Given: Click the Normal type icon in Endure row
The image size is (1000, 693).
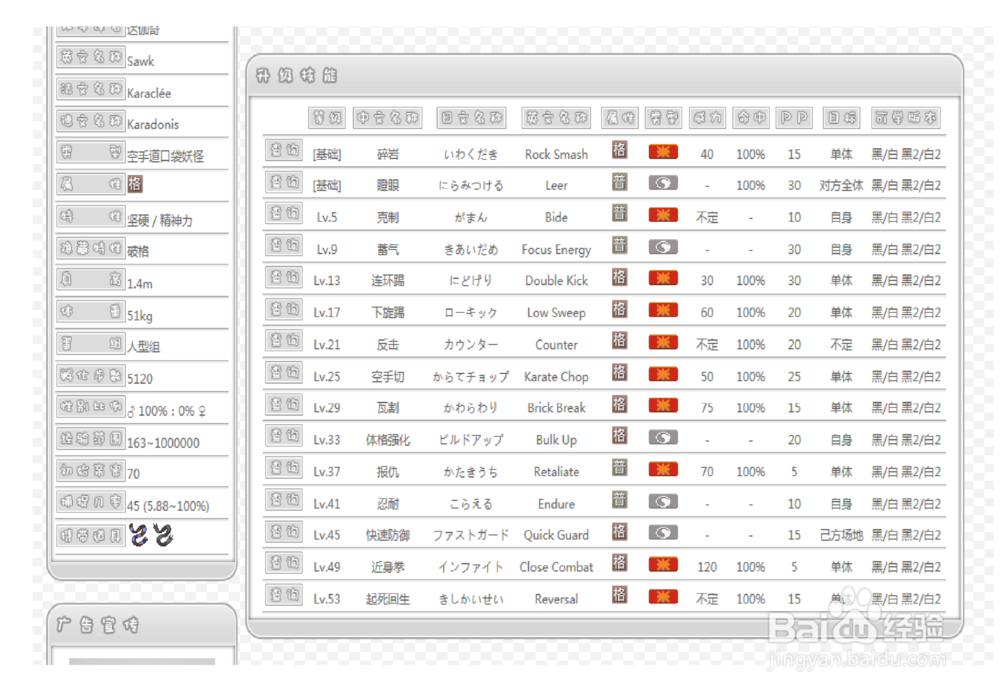Looking at the screenshot, I should 619,500.
